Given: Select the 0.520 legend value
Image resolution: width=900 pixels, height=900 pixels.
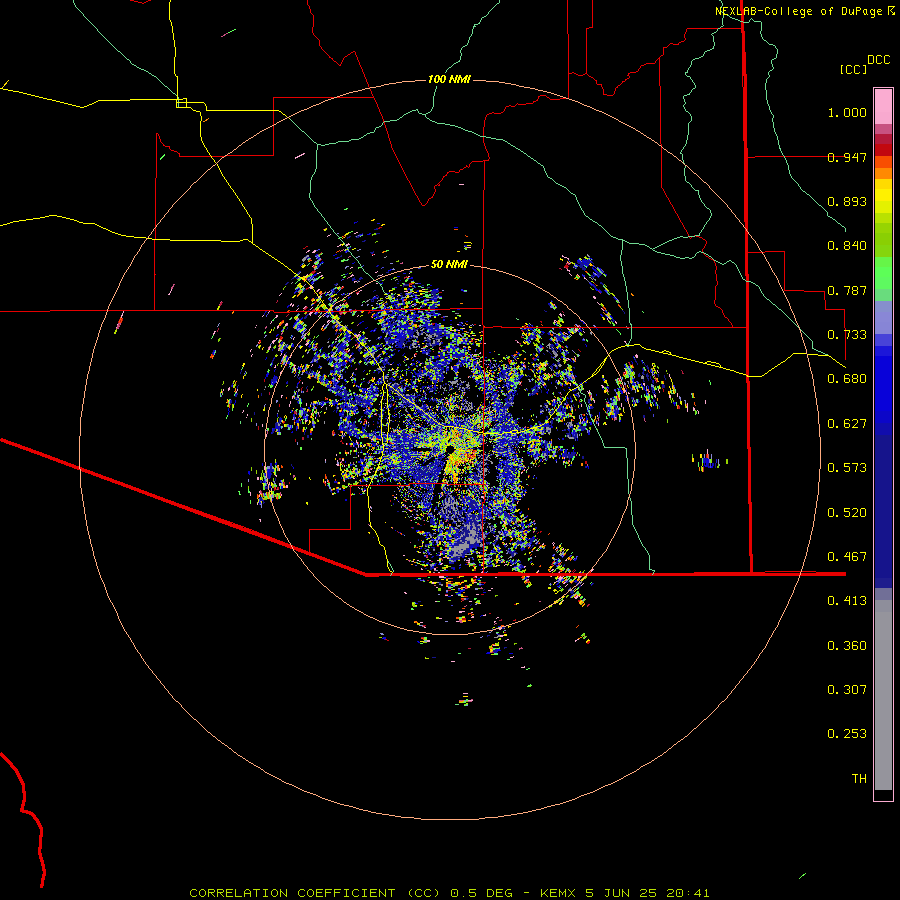Looking at the screenshot, I should click(x=847, y=513).
